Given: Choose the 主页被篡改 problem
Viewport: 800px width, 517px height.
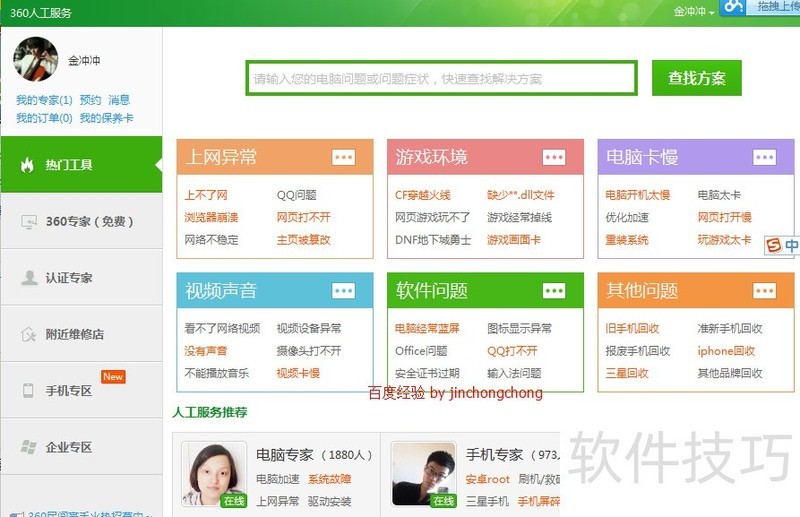Looking at the screenshot, I should tap(304, 240).
